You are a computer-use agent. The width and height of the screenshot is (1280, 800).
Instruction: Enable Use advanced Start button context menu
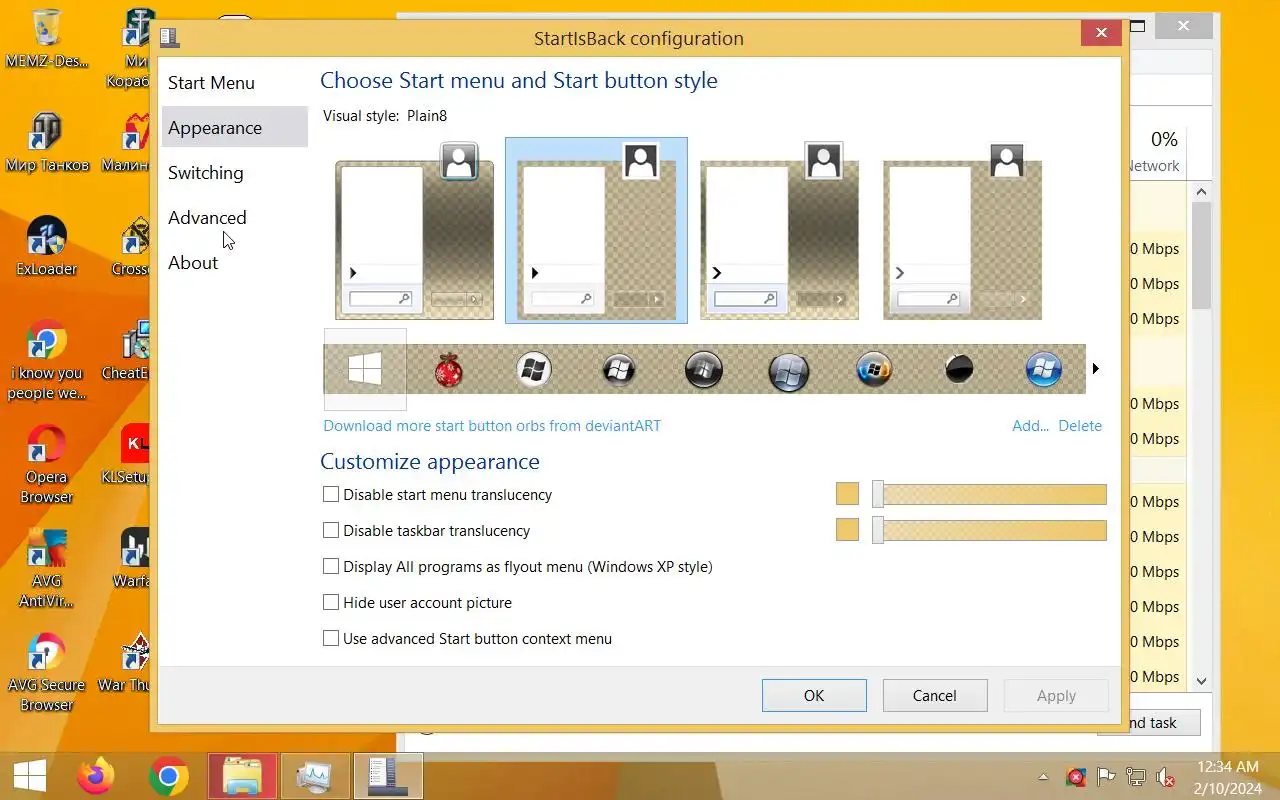[331, 638]
